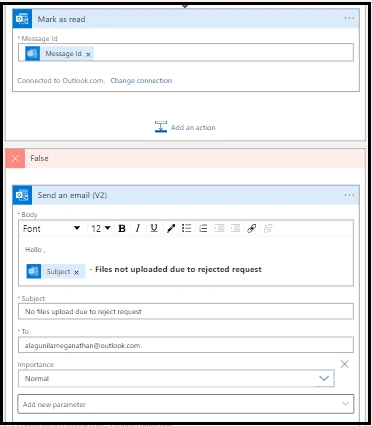Click the Subject input field
This screenshot has height=426, width=372.
click(186, 311)
